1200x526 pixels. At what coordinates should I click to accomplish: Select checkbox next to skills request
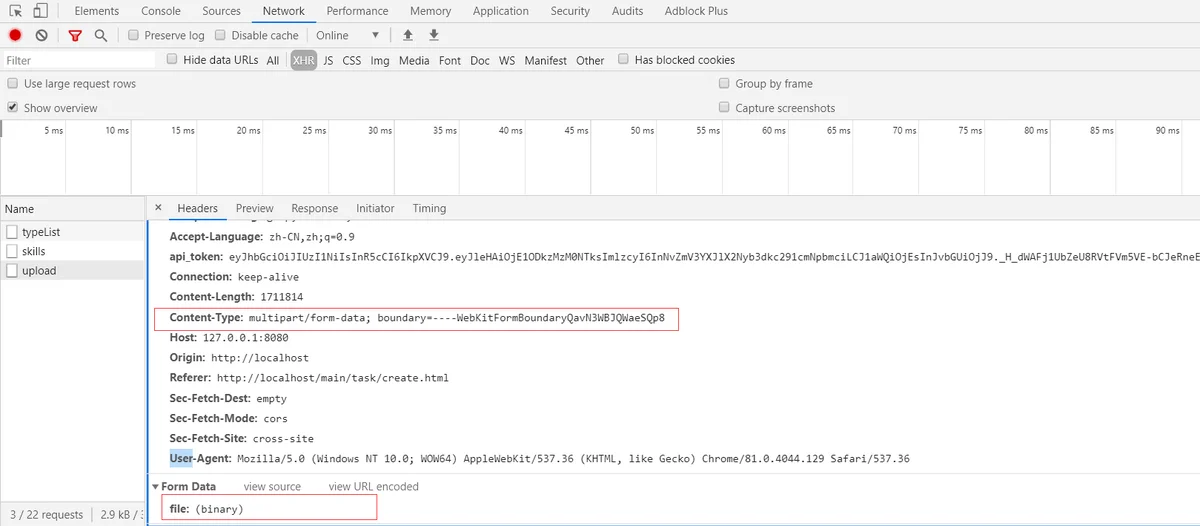12,251
